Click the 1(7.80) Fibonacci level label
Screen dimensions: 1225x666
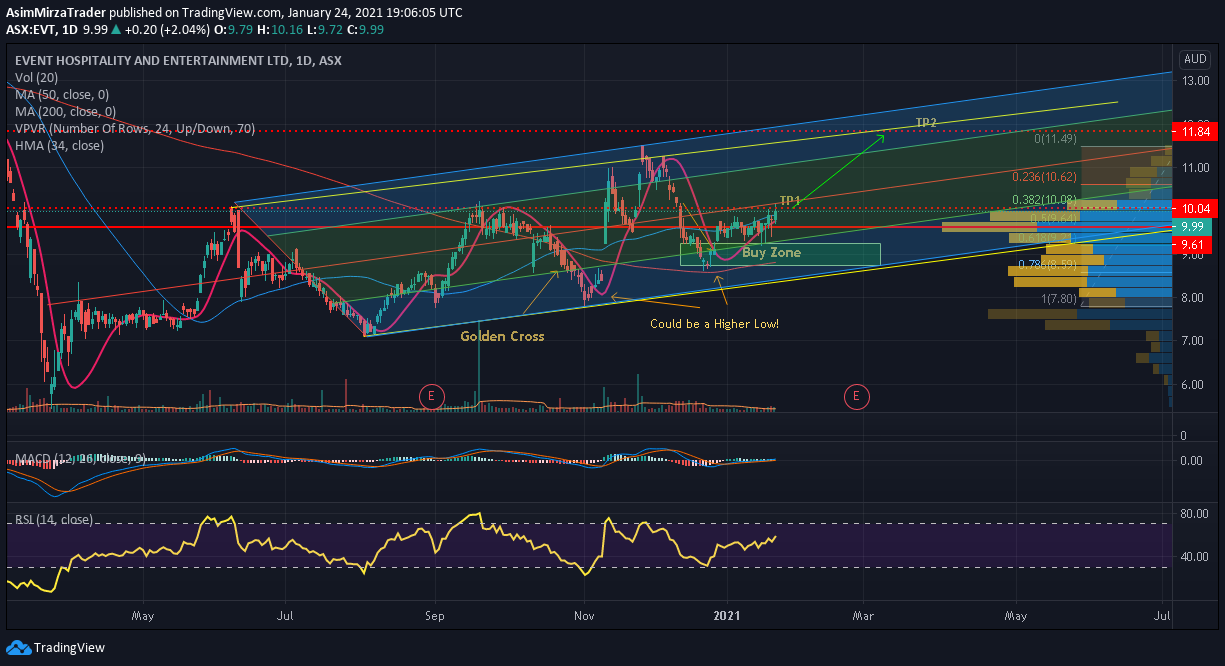1059,298
